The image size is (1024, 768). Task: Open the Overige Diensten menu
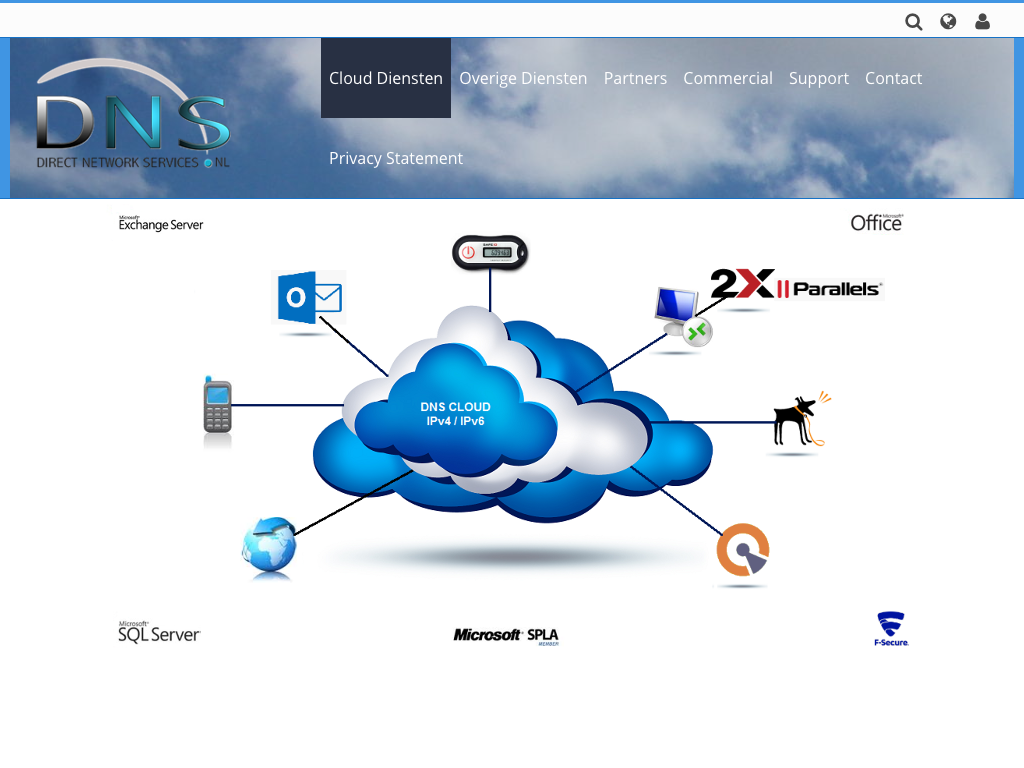coord(523,78)
